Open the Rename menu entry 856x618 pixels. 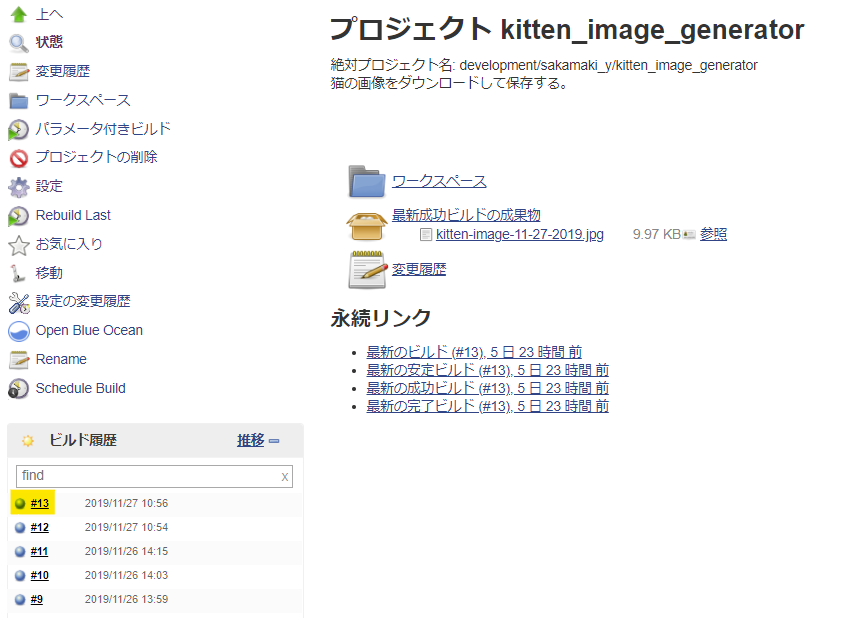tap(61, 359)
